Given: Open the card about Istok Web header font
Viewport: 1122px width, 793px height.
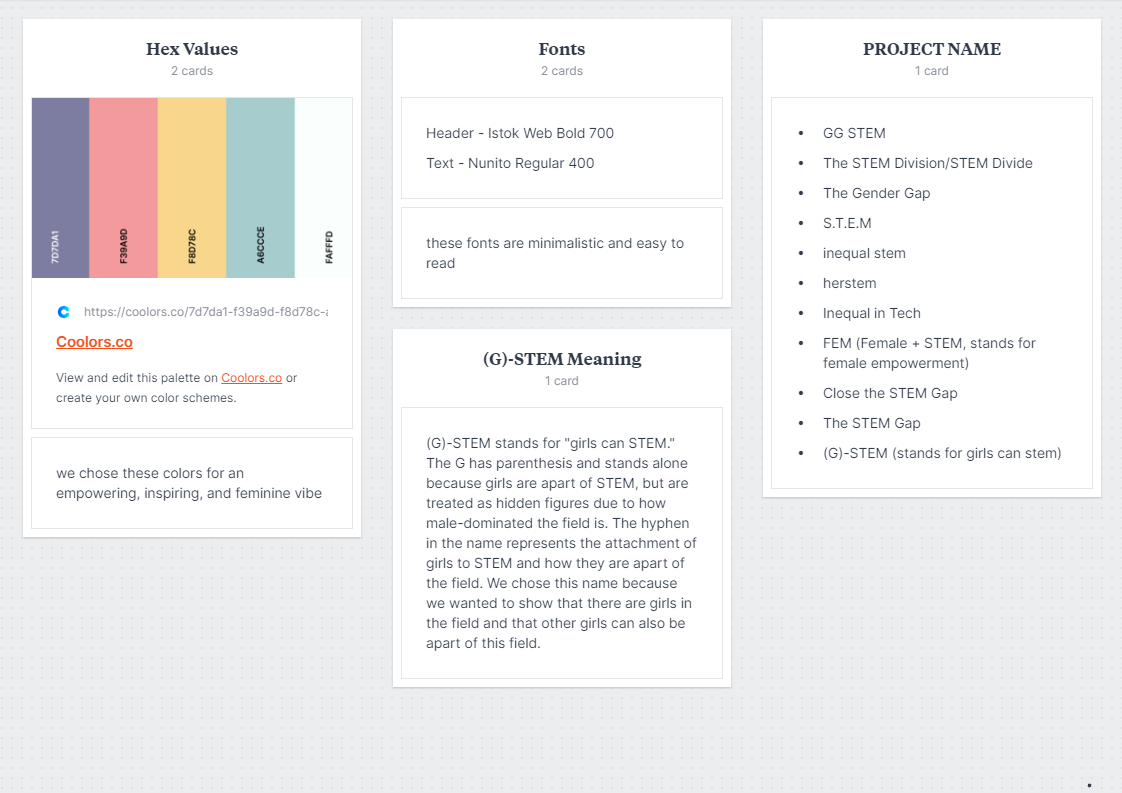Looking at the screenshot, I should (562, 148).
